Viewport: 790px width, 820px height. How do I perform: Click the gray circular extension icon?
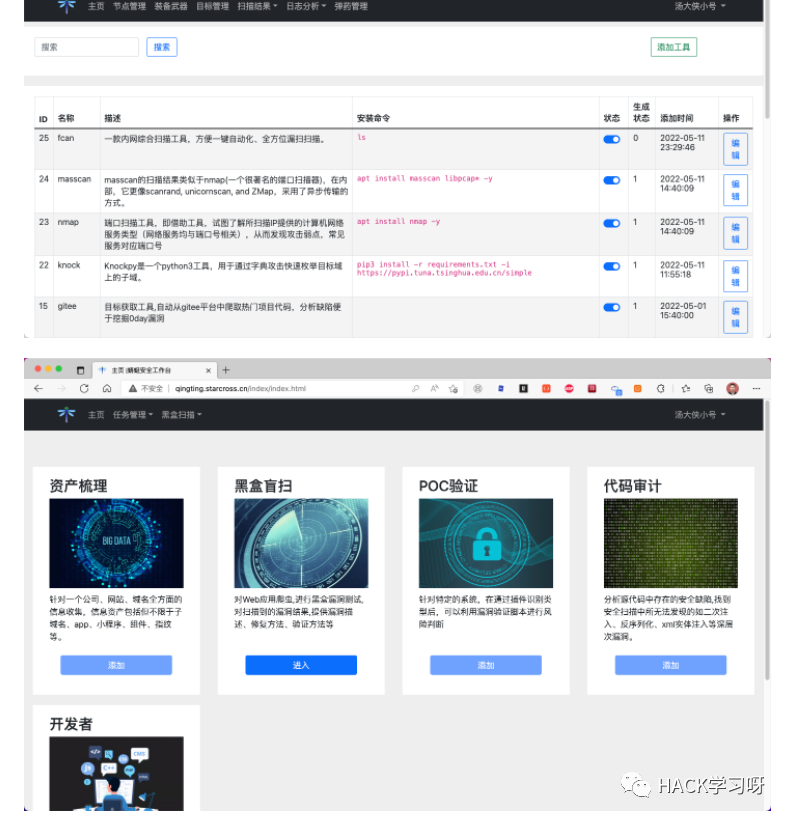[477, 389]
